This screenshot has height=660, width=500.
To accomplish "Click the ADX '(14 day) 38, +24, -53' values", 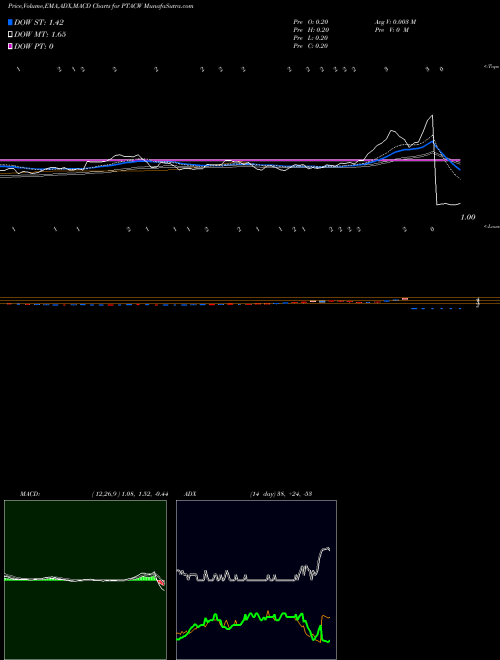I will pyautogui.click(x=281, y=494).
